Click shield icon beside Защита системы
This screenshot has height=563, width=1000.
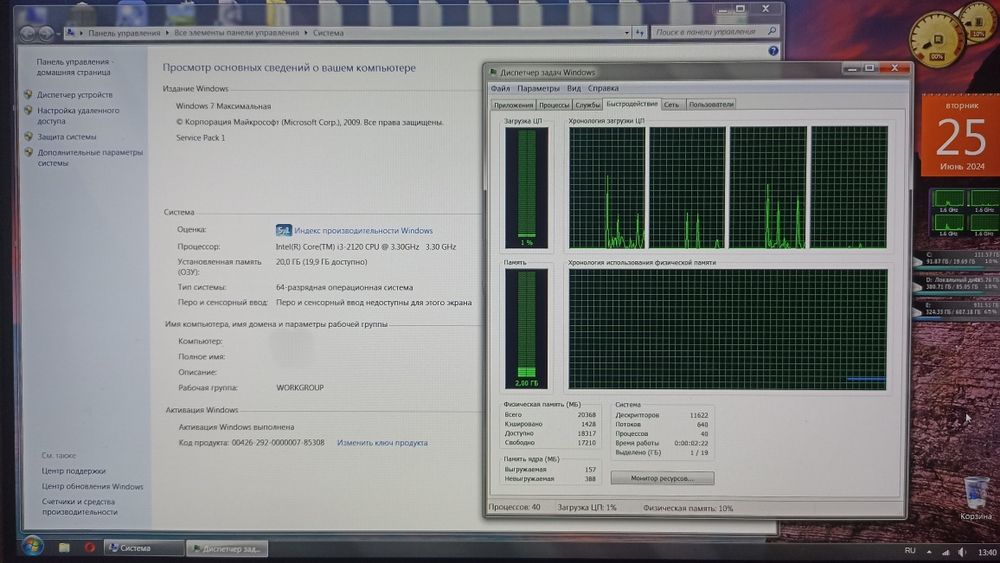click(x=28, y=136)
